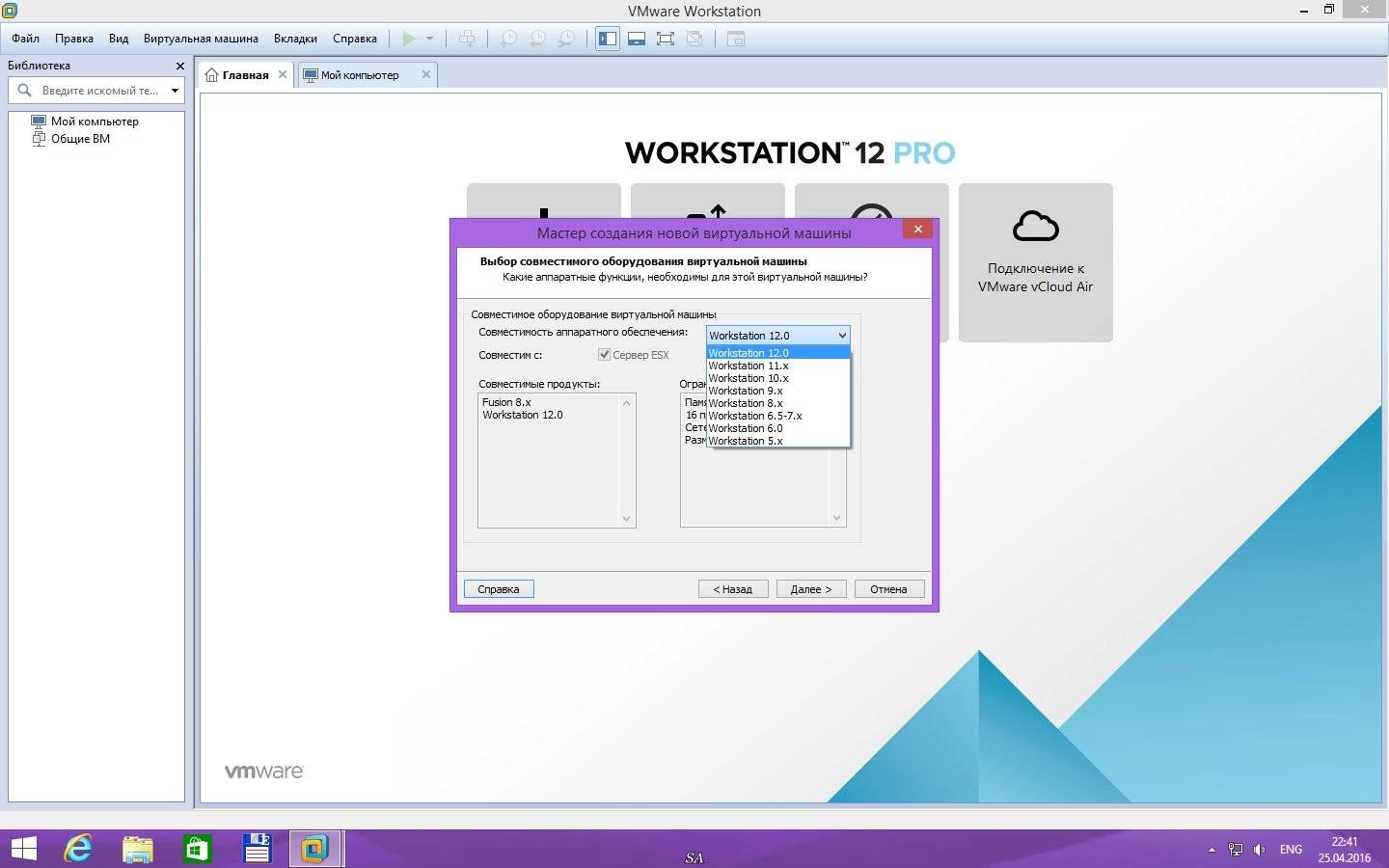Close the Главная tab
This screenshot has height=868, width=1389.
tap(283, 74)
